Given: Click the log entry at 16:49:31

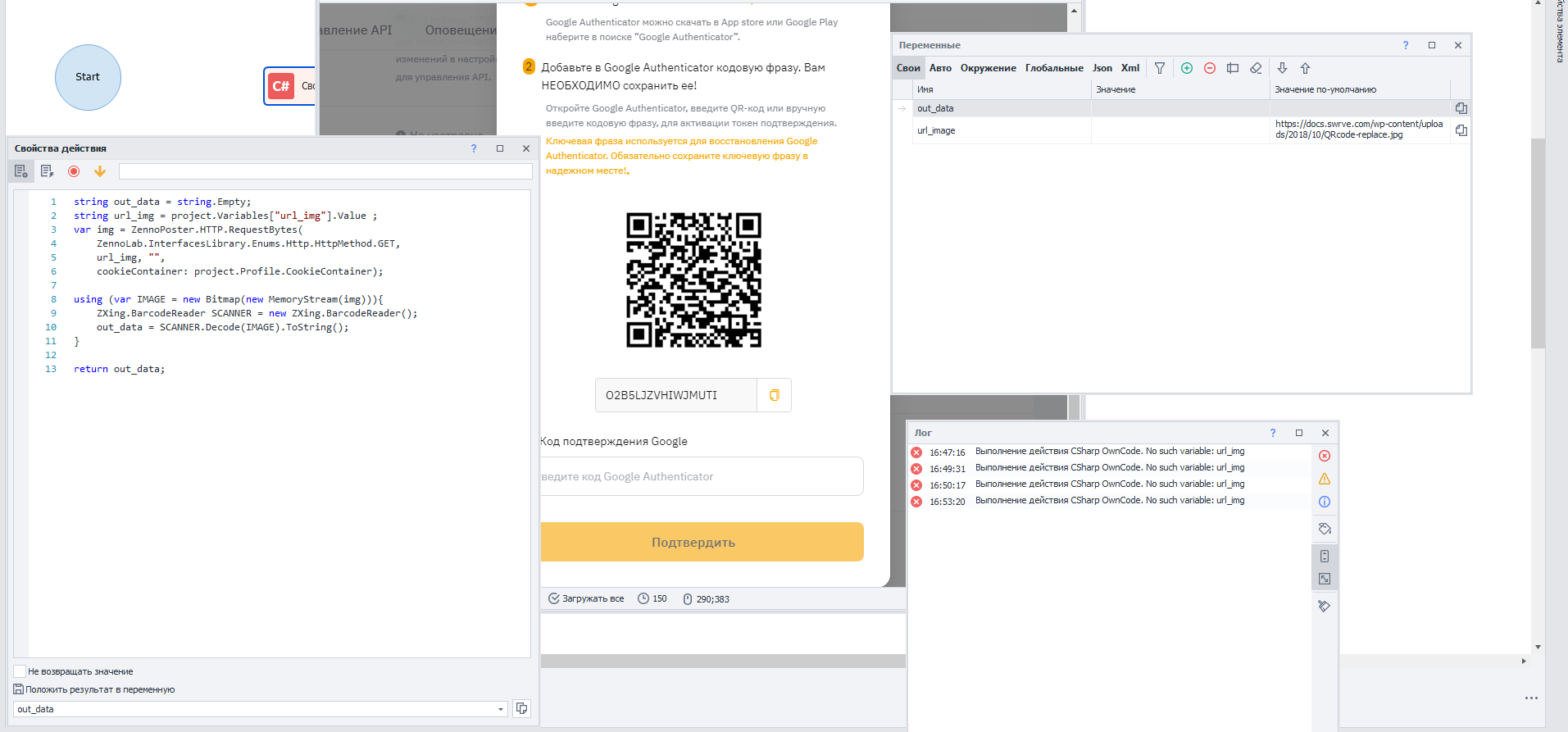Looking at the screenshot, I should [1108, 468].
